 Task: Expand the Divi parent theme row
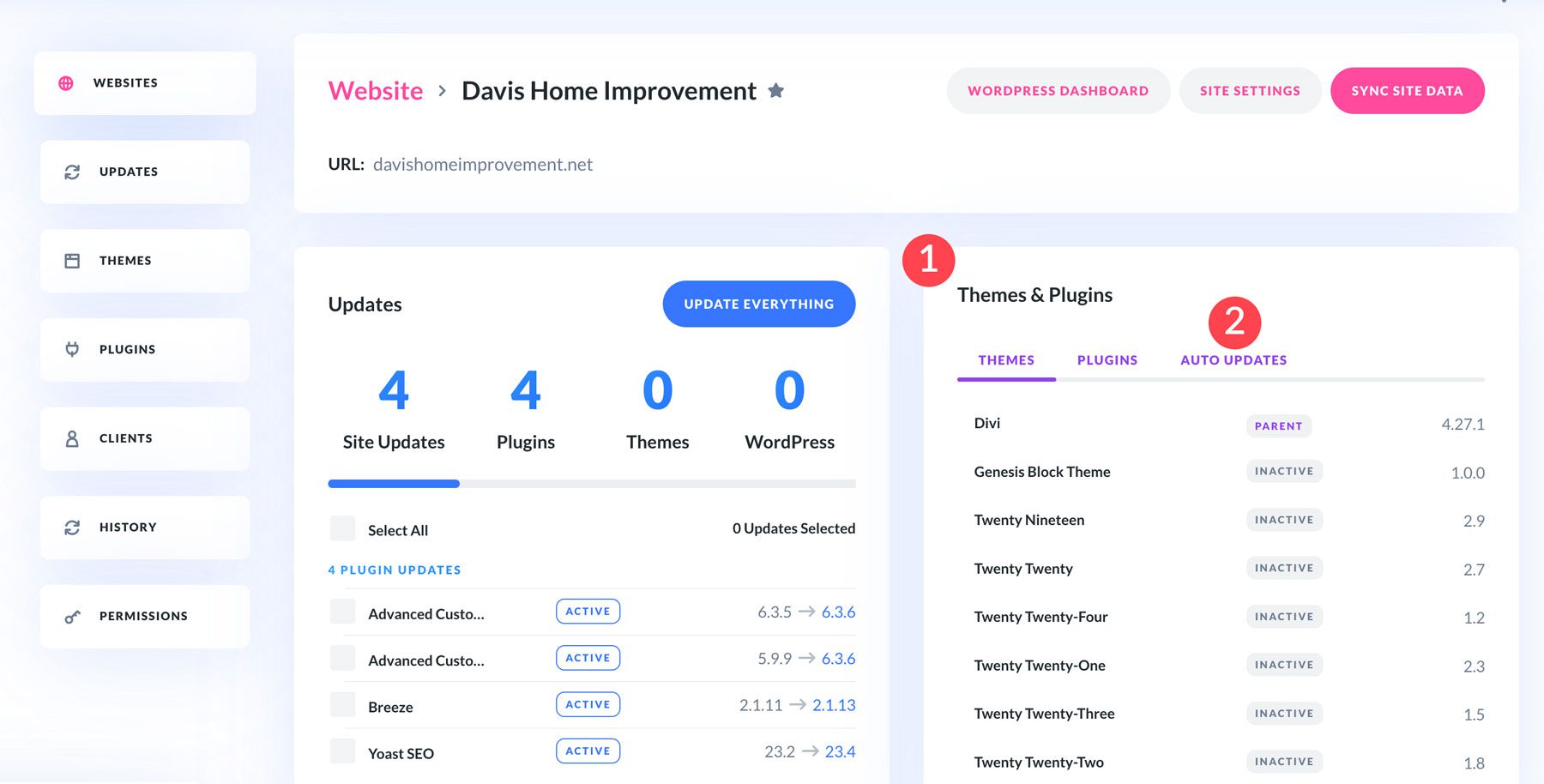tap(987, 423)
